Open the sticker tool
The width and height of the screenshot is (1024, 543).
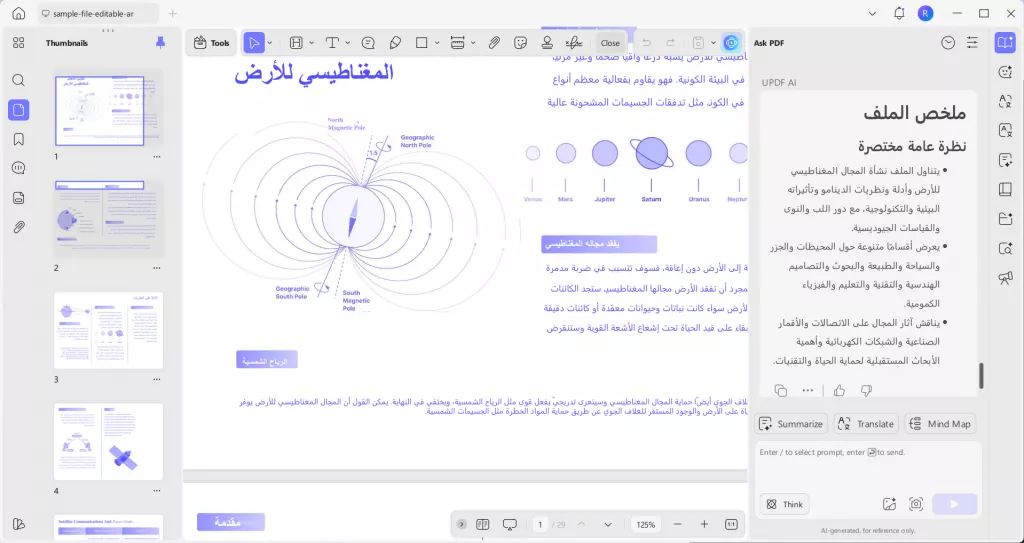pos(520,43)
